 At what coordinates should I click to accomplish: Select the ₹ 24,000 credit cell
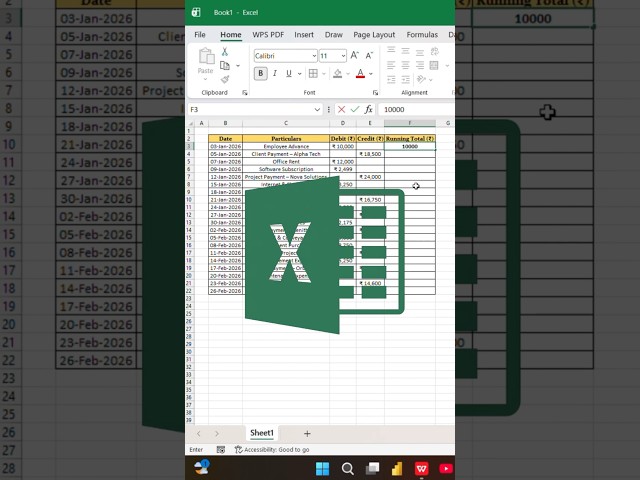[x=370, y=177]
